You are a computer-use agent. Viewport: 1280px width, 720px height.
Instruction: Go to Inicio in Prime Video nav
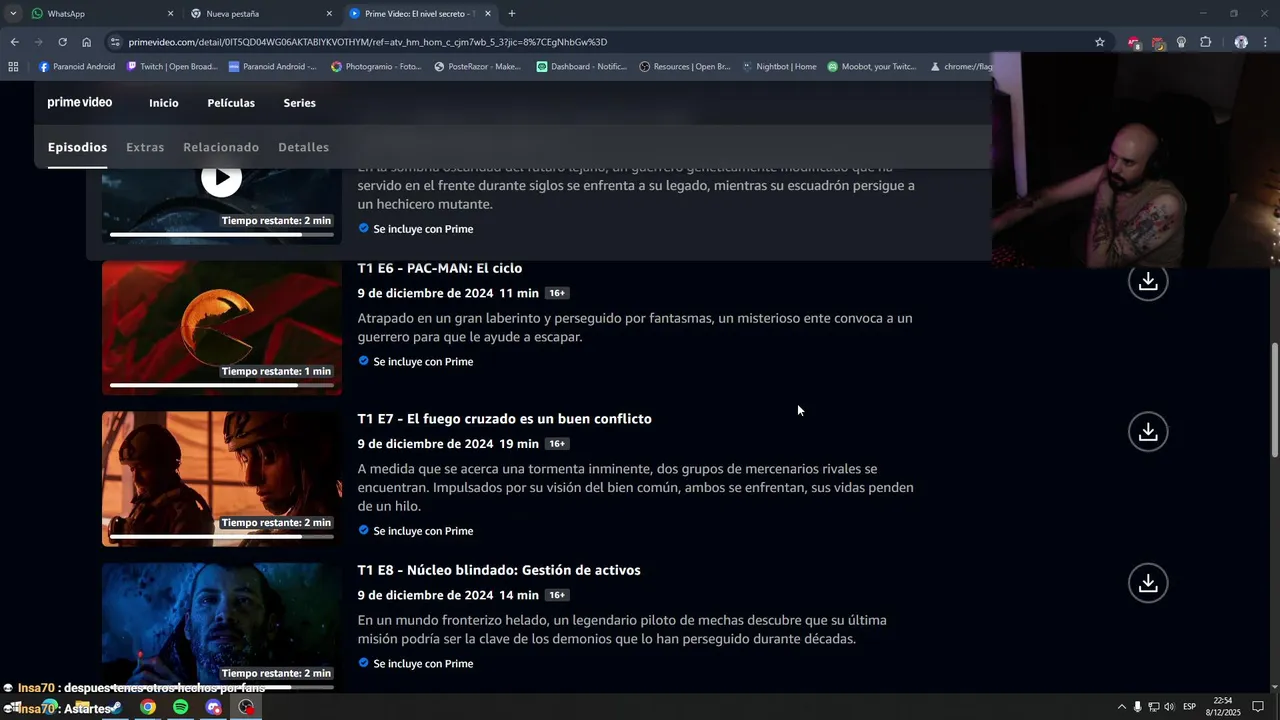(164, 103)
